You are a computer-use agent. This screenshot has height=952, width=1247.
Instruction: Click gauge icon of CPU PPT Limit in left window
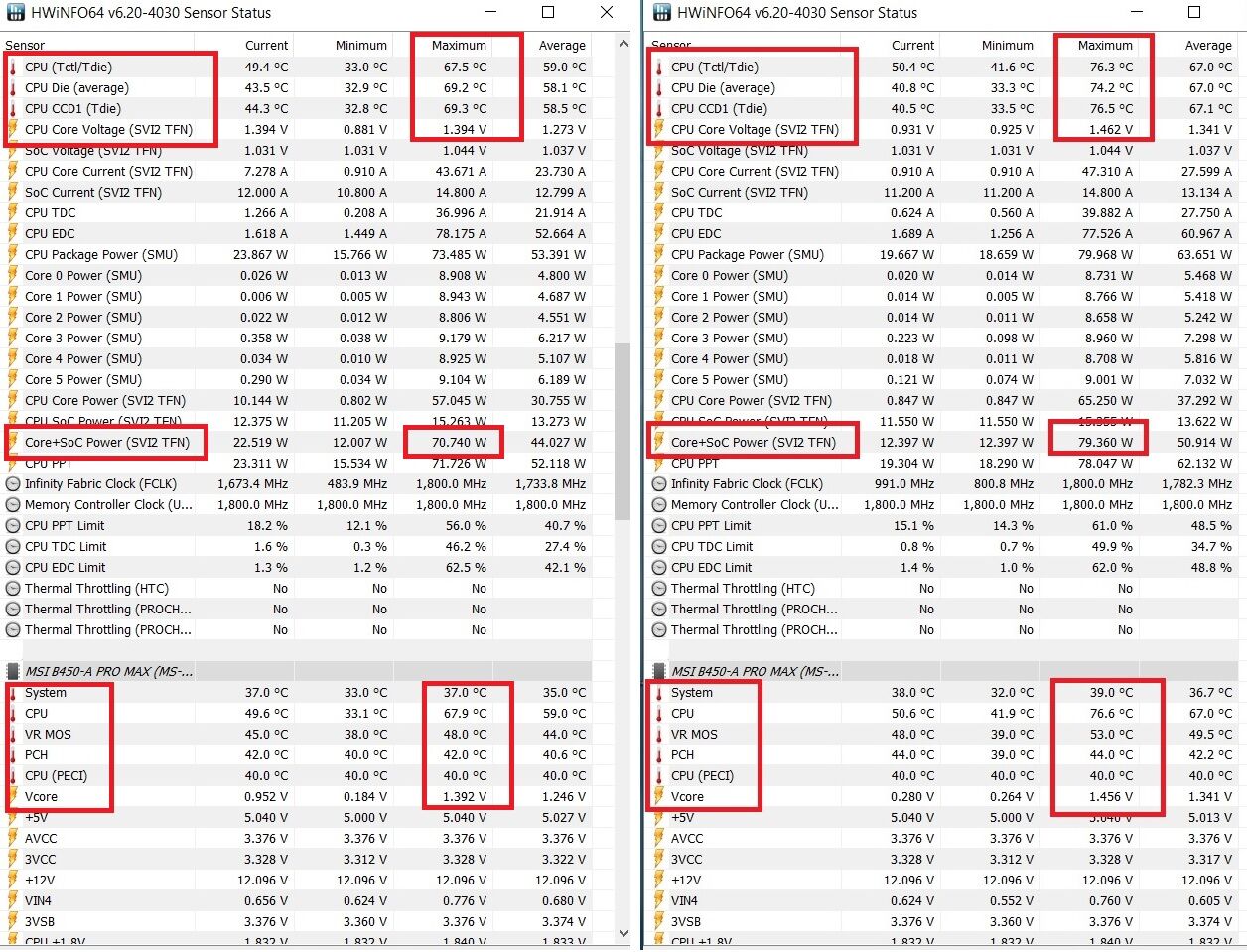[x=13, y=526]
